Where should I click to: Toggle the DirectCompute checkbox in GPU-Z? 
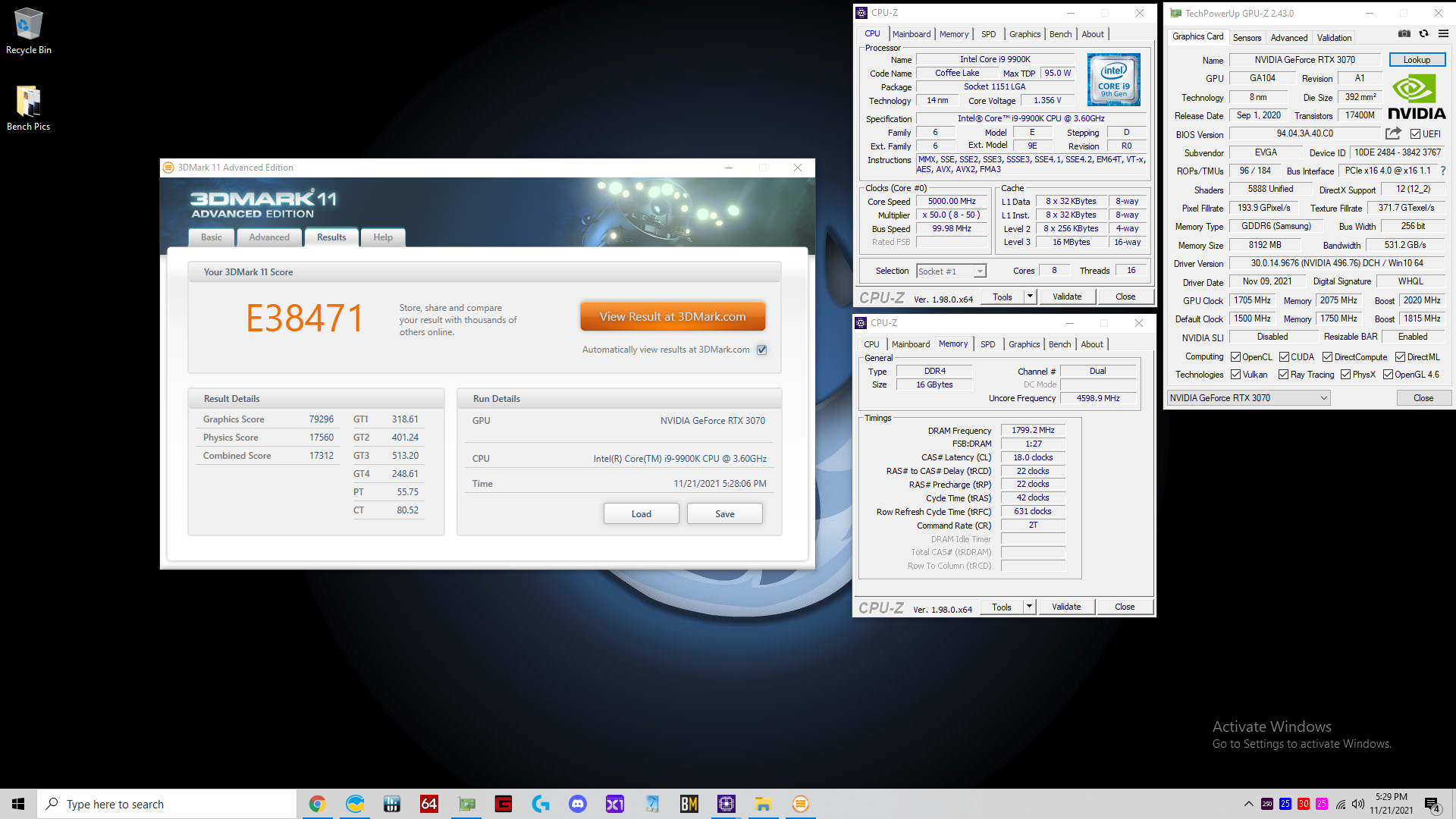pos(1327,357)
